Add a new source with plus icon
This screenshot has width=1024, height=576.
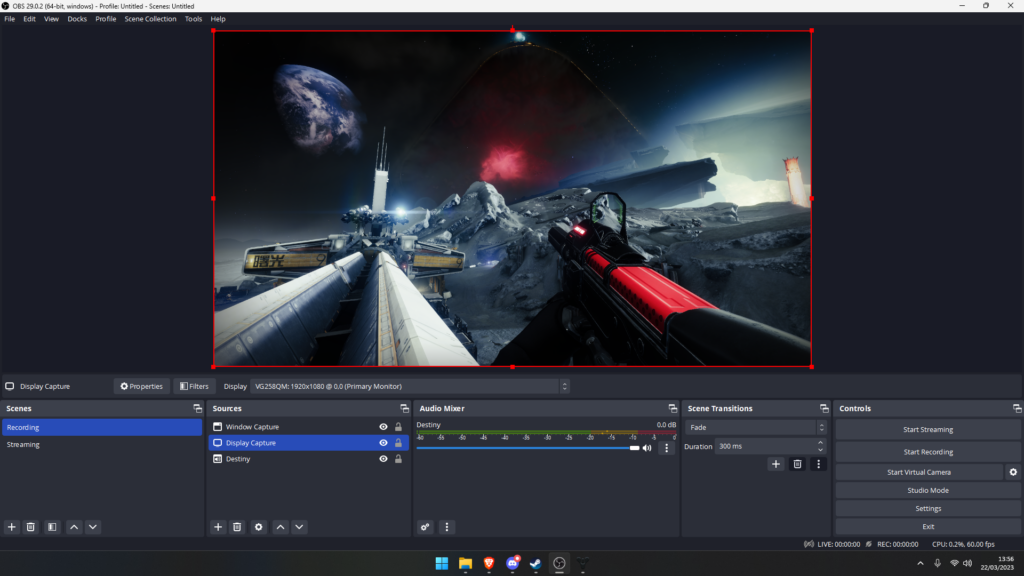[x=218, y=527]
